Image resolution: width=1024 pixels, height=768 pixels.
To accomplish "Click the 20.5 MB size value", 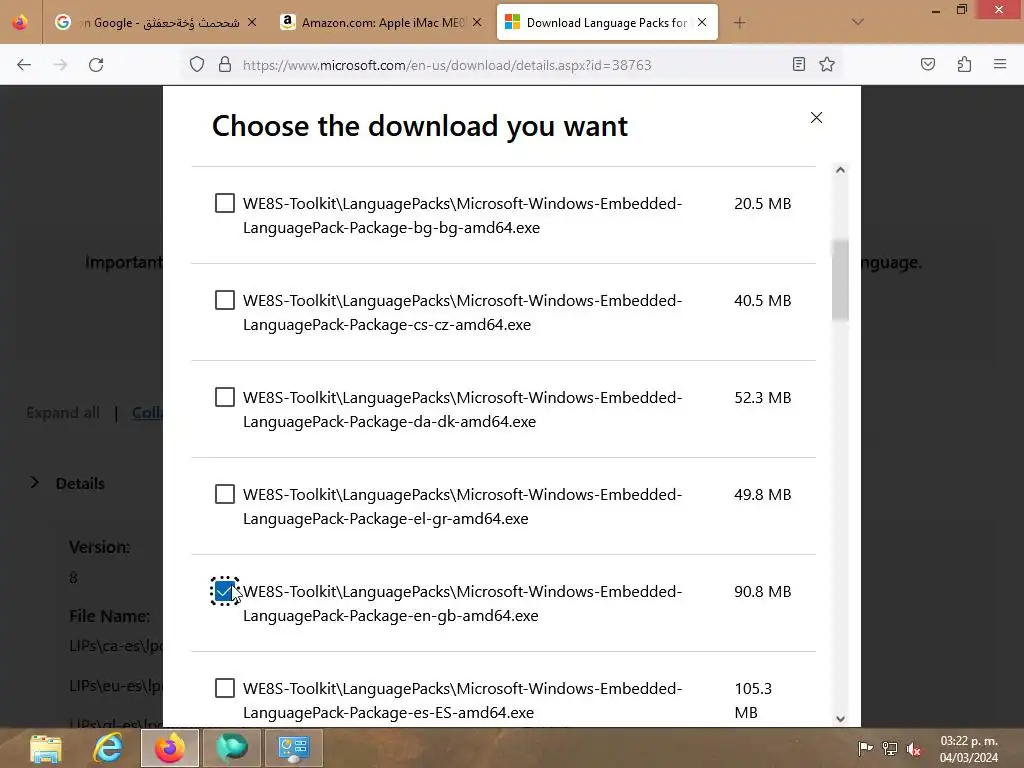I will tap(762, 204).
